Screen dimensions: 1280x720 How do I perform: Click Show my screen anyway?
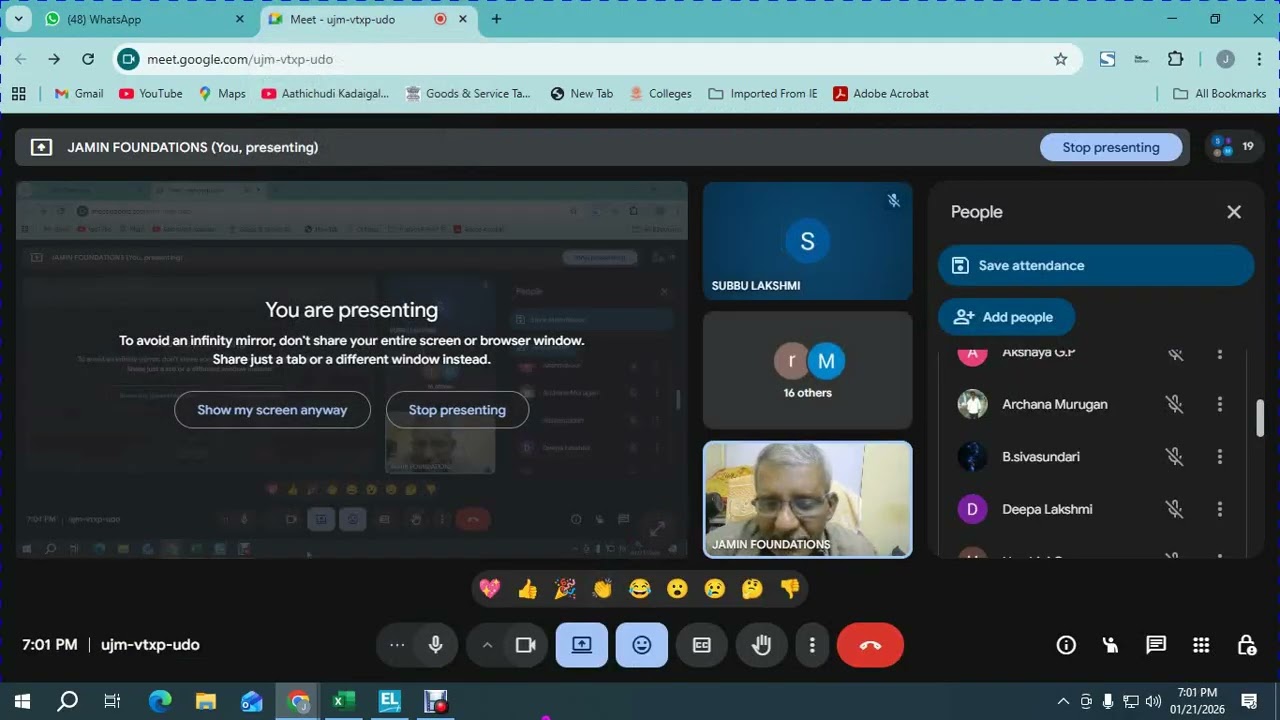[x=272, y=410]
